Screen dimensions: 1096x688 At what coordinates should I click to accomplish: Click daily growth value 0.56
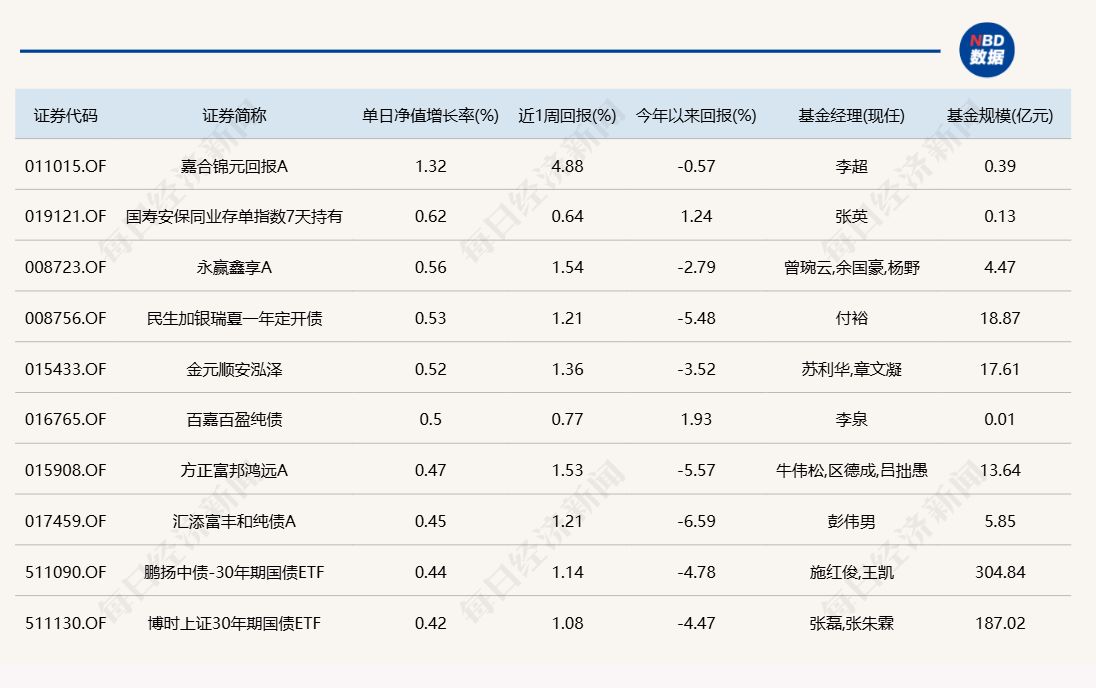click(x=431, y=268)
